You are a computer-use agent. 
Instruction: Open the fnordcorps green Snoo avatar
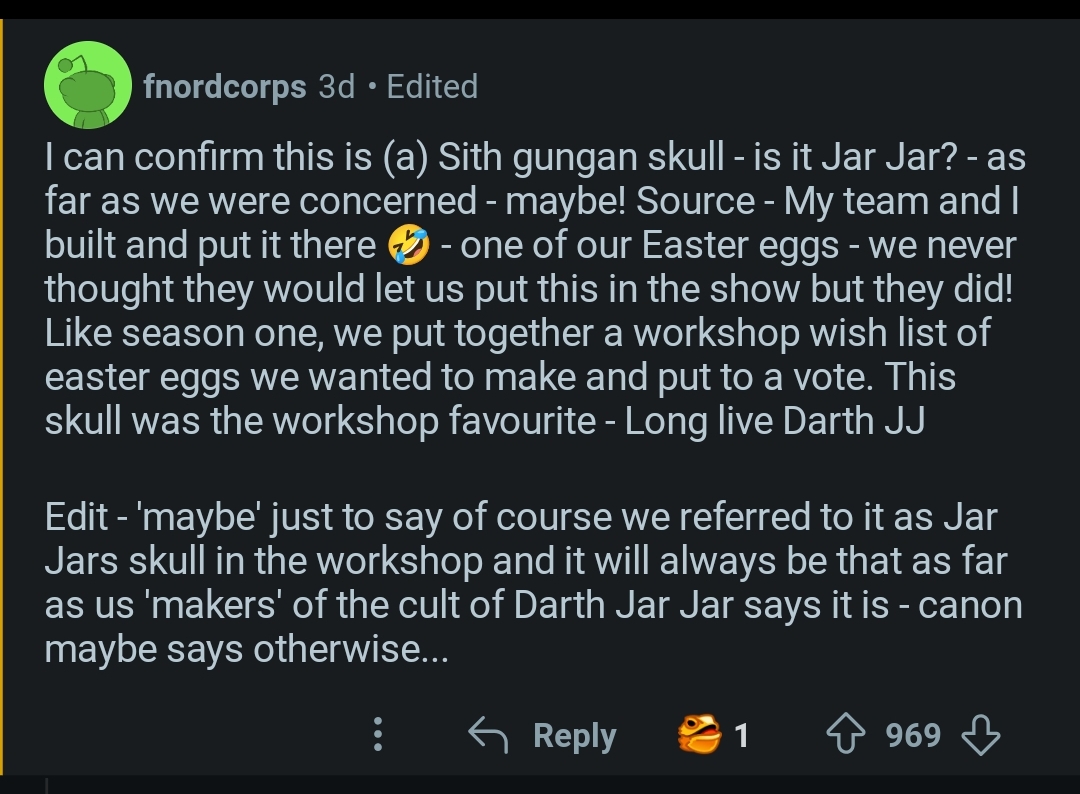88,85
